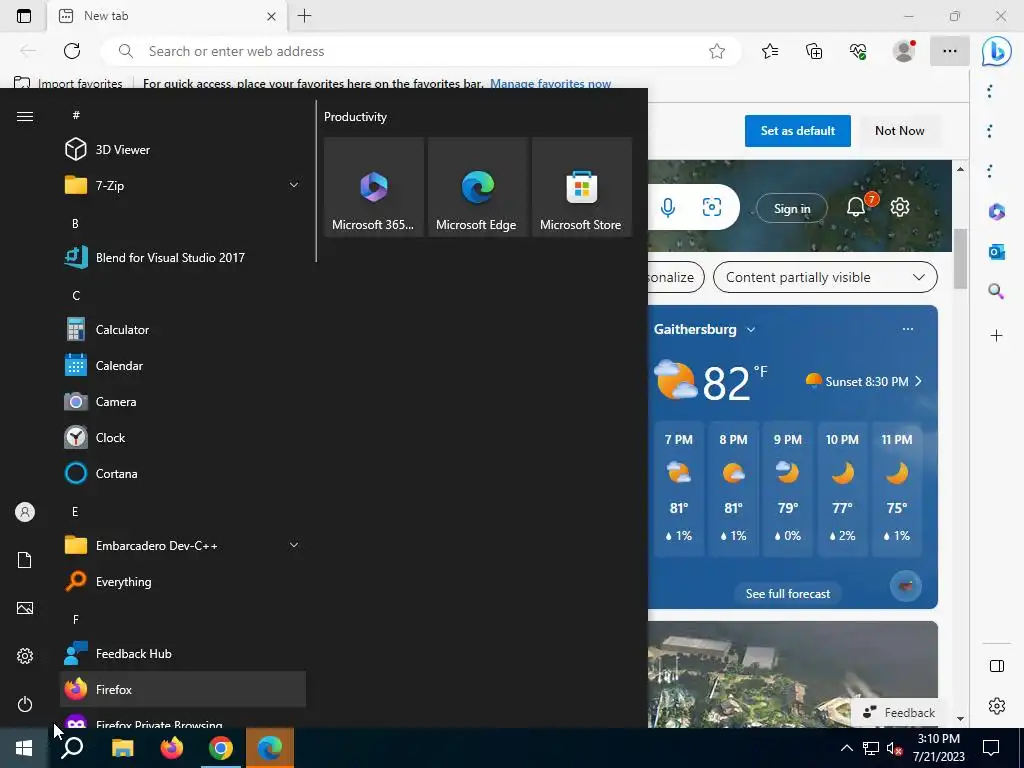The height and width of the screenshot is (768, 1024).
Task: Open Documents from Start sidebar
Action: [x=25, y=560]
